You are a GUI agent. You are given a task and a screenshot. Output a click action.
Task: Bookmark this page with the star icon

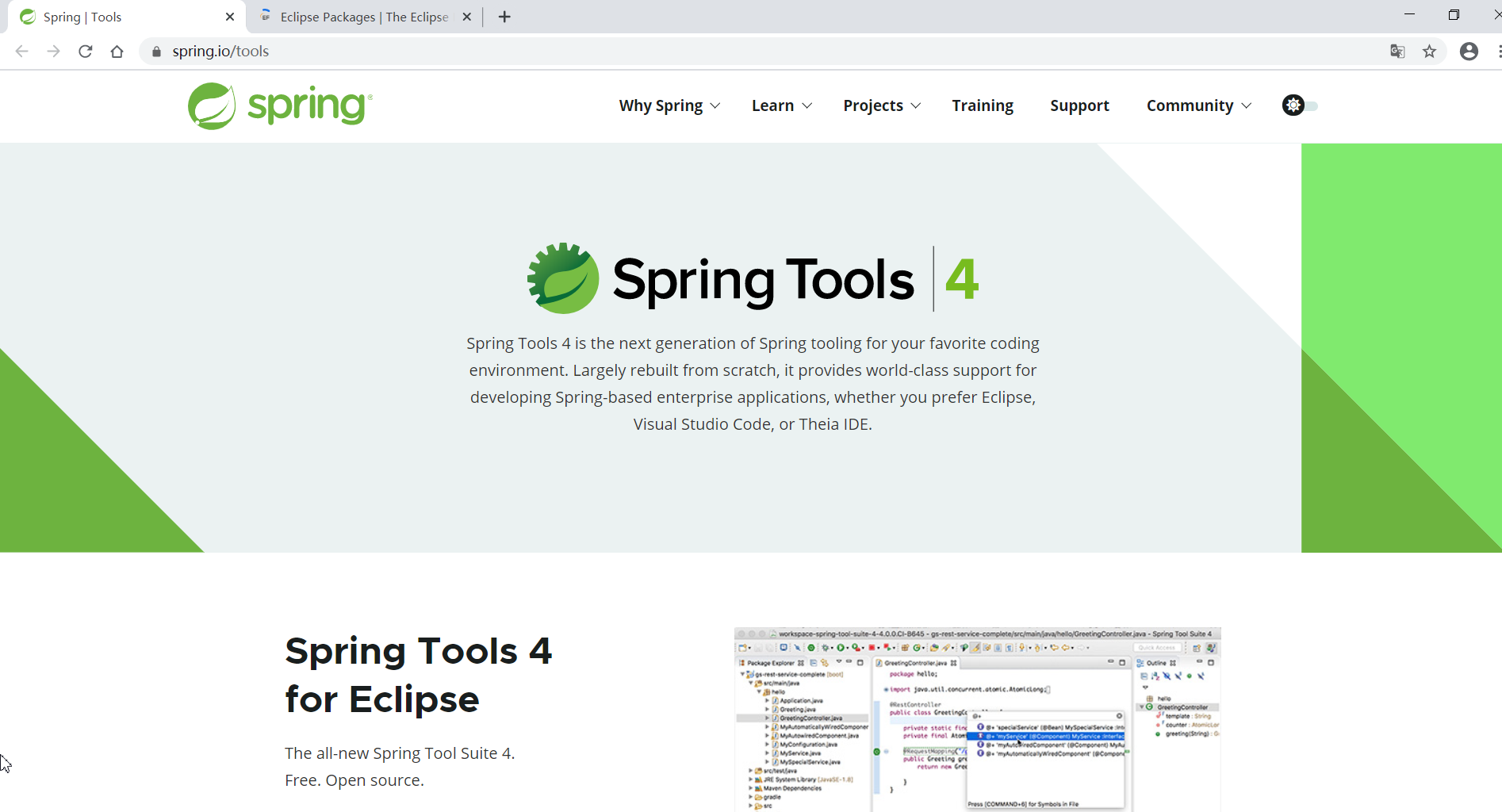pyautogui.click(x=1429, y=52)
